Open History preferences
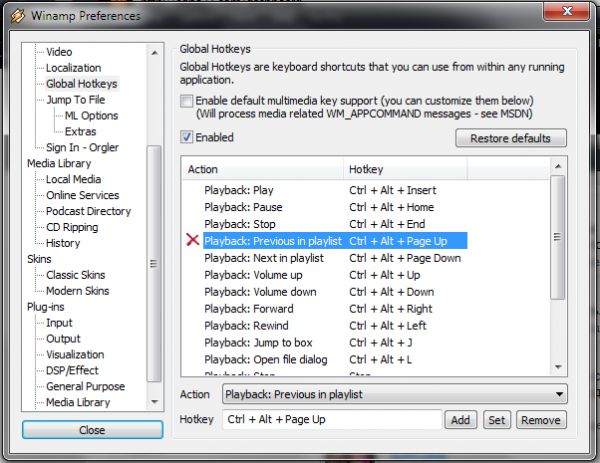 (x=63, y=243)
